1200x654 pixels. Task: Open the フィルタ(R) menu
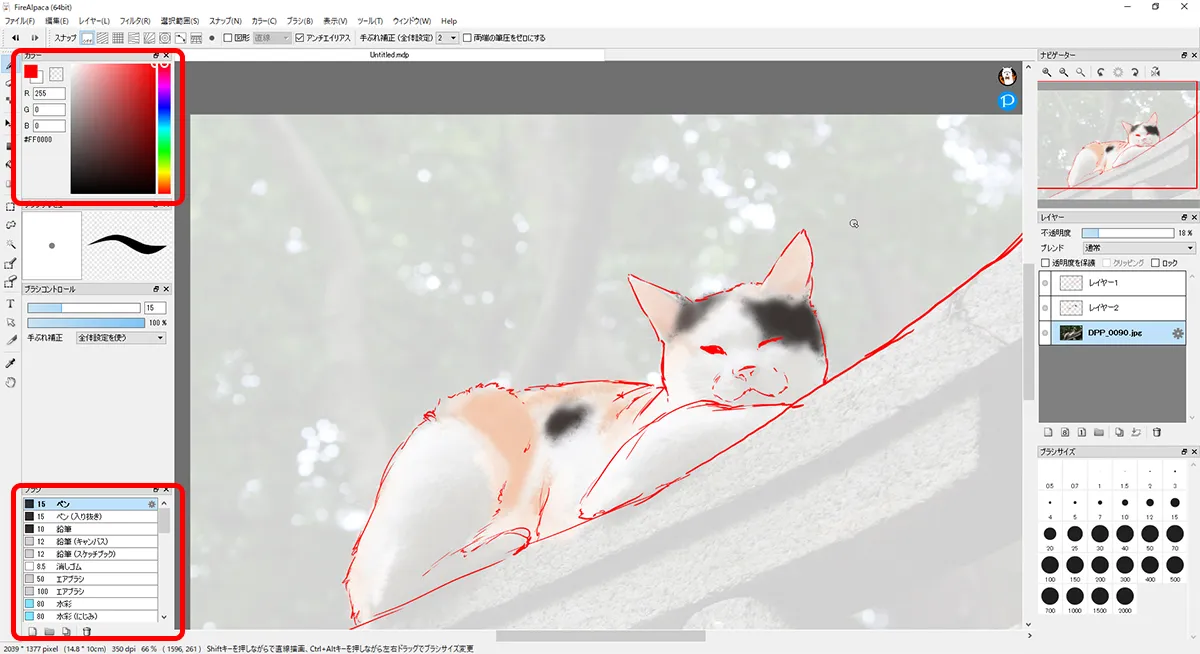pos(135,20)
